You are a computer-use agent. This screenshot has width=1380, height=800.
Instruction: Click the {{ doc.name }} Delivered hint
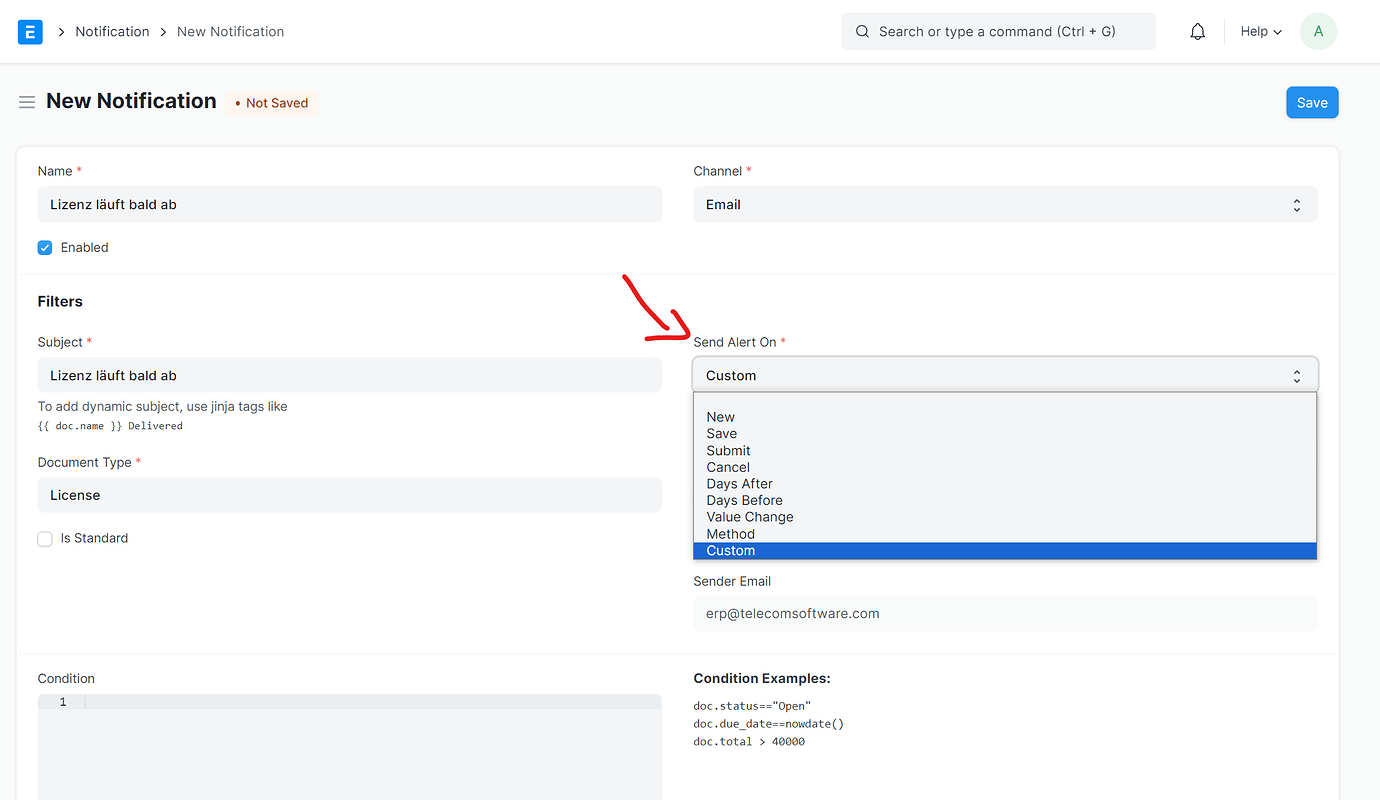coord(110,426)
